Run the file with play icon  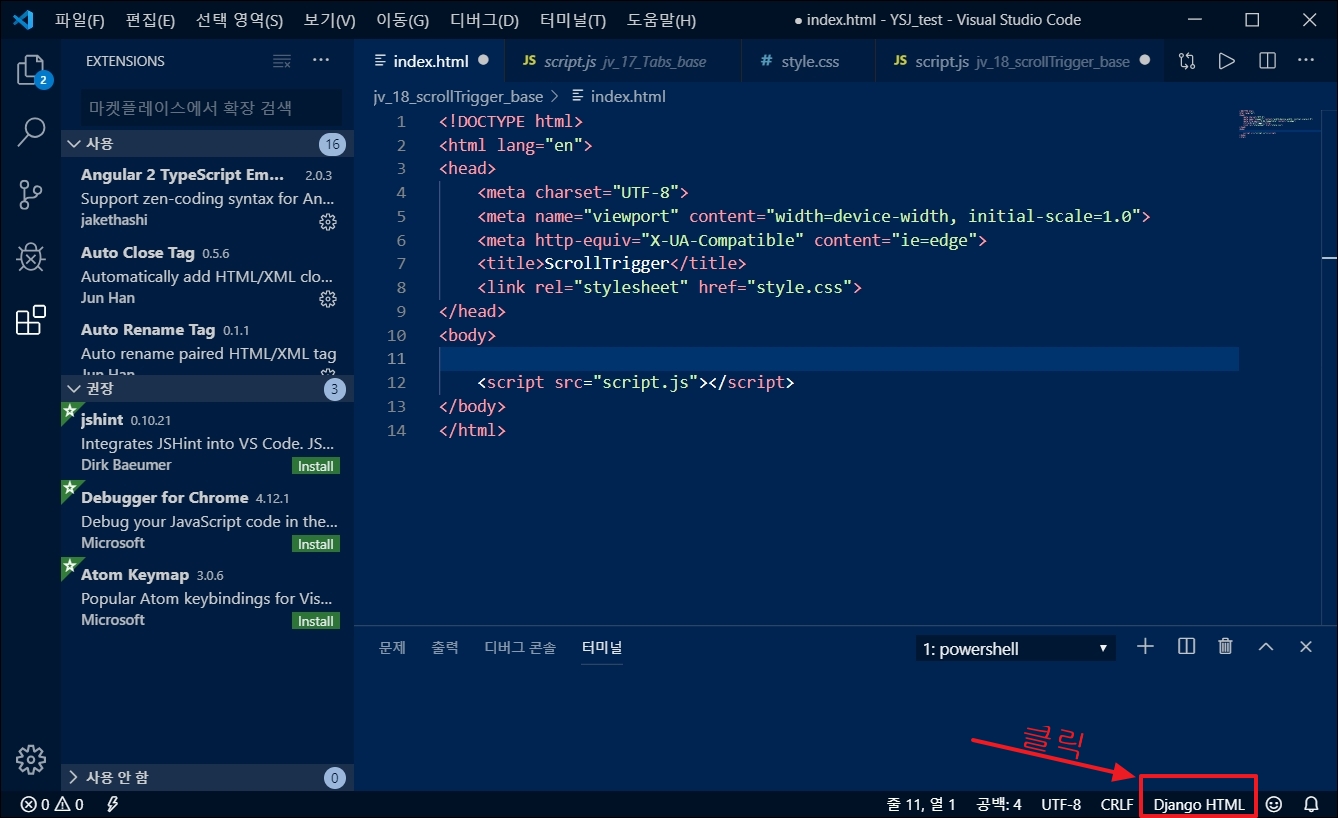click(1226, 61)
